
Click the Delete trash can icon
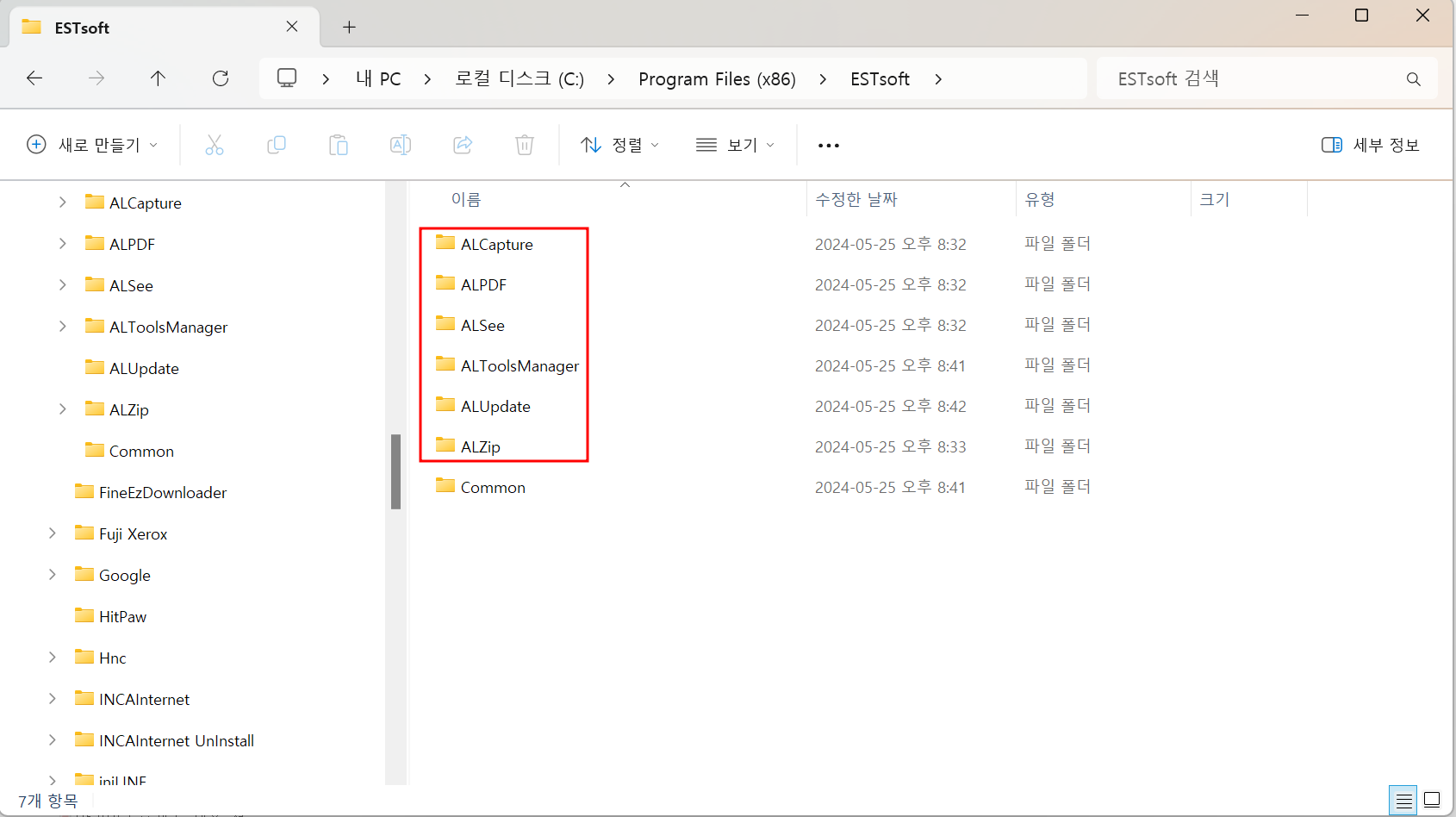[525, 145]
